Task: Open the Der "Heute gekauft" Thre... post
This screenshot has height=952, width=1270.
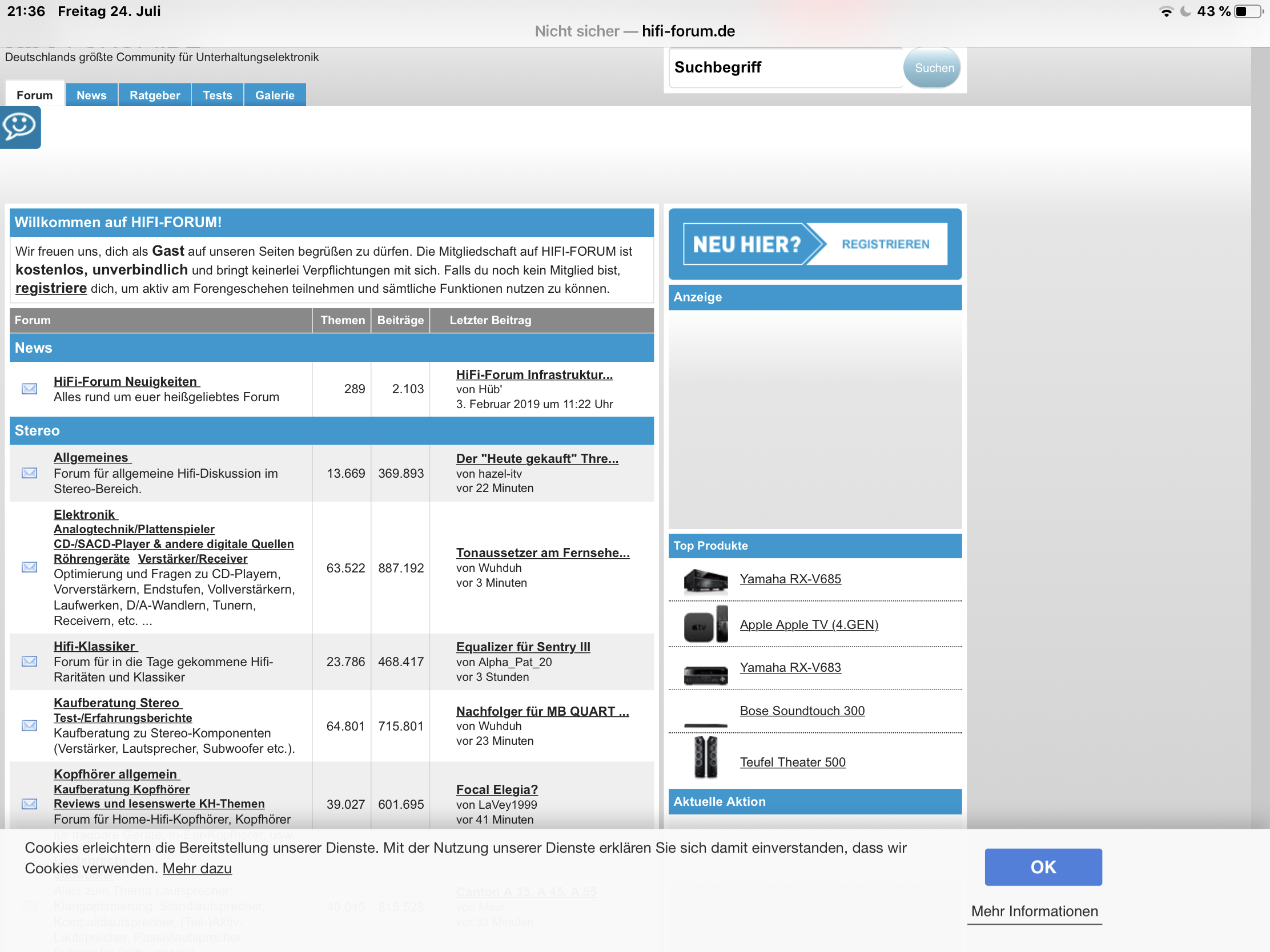Action: click(537, 458)
